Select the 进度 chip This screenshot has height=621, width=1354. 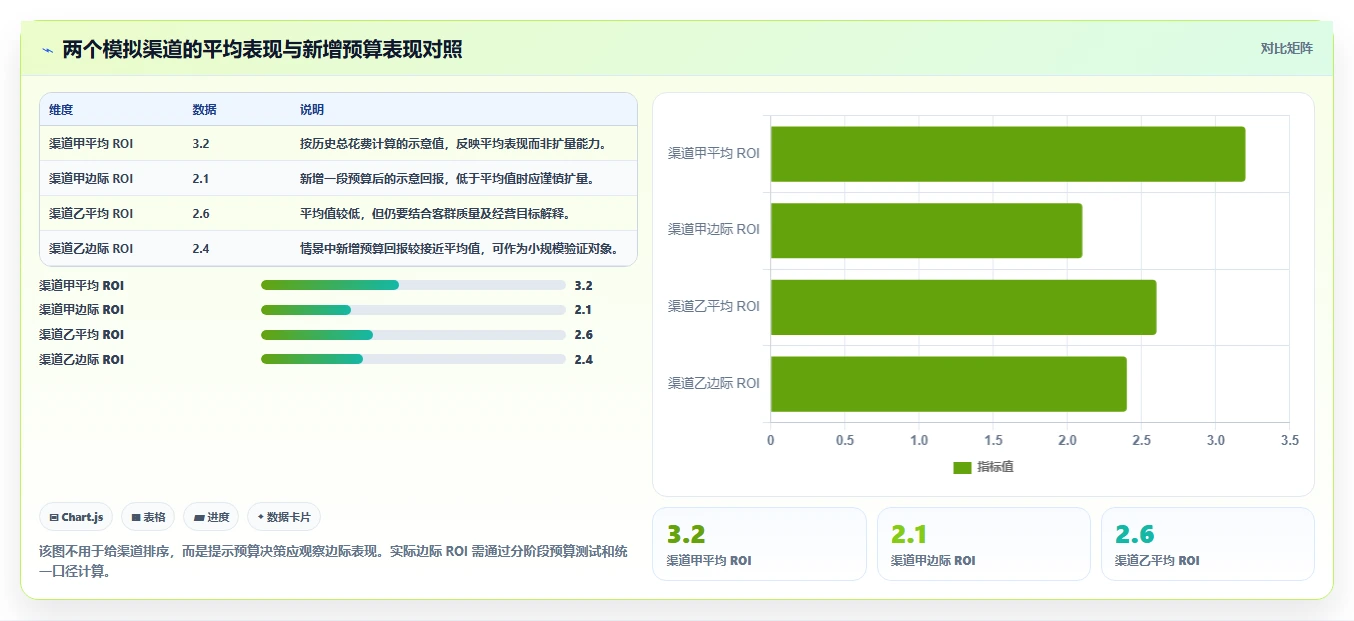coord(211,517)
